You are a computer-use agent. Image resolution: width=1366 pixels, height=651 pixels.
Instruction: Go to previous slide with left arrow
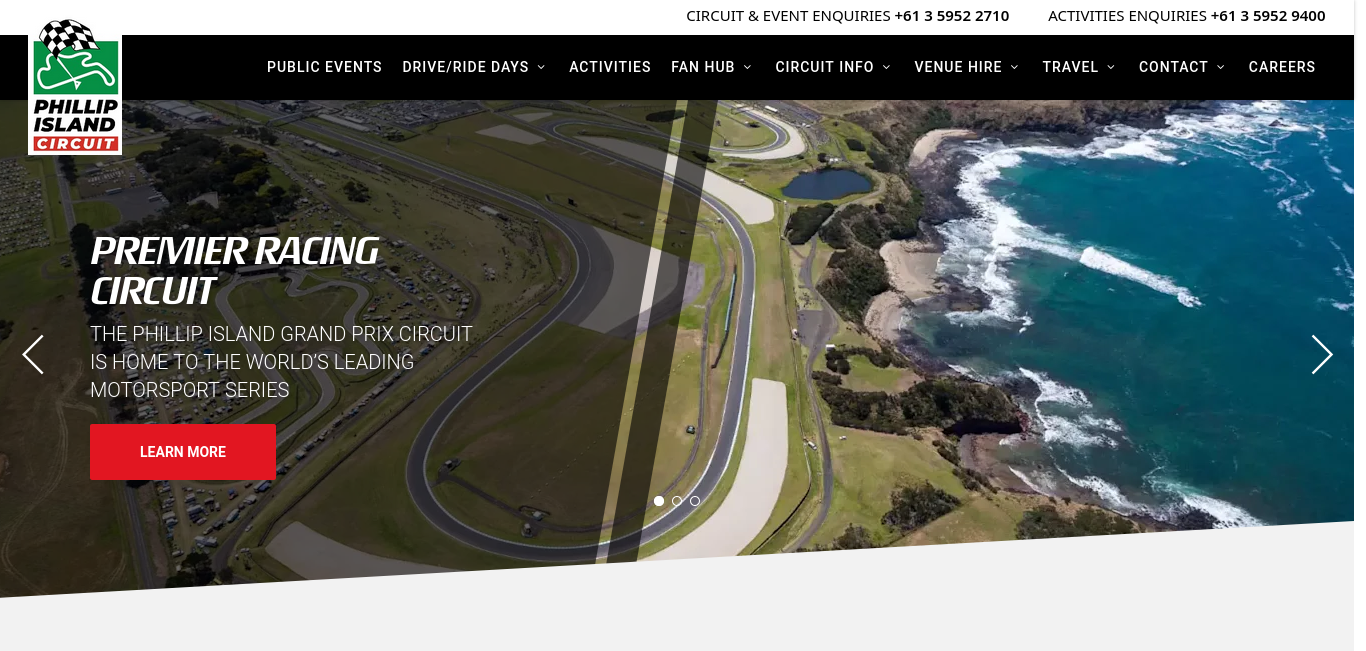[x=33, y=355]
